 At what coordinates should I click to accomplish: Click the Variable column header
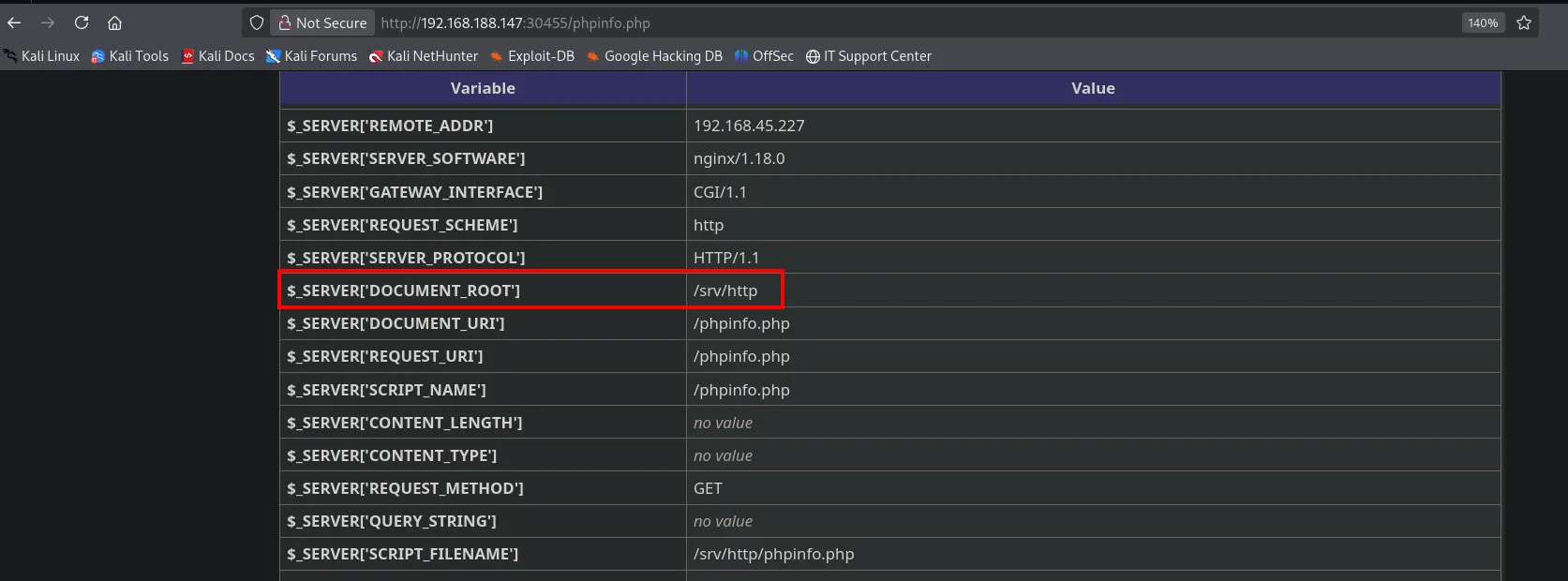coord(483,88)
